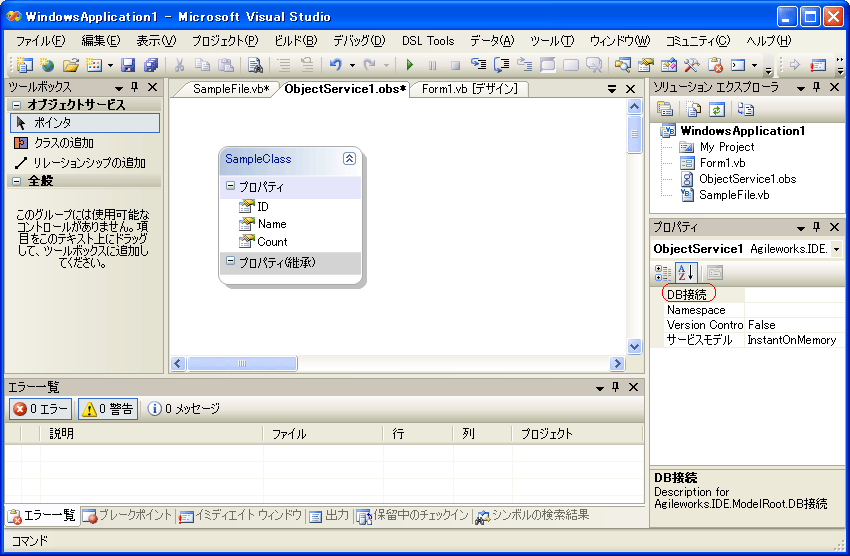The image size is (850, 556).
Task: Click Solution Explorer show all files icon
Action: (x=693, y=109)
